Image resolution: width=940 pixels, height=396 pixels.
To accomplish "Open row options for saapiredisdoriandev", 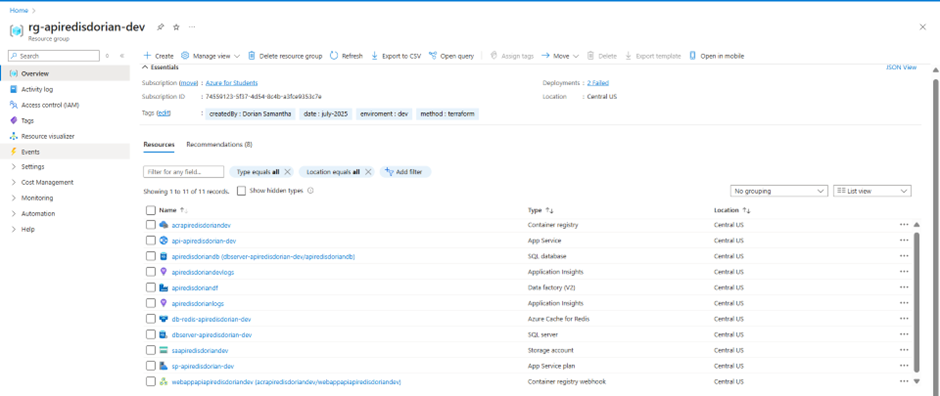I will point(904,350).
